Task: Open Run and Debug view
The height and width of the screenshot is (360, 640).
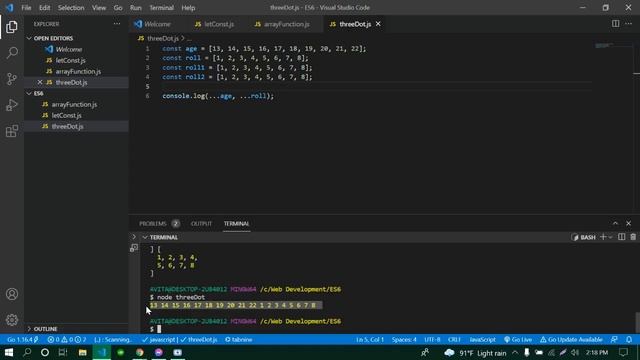Action: click(12, 105)
